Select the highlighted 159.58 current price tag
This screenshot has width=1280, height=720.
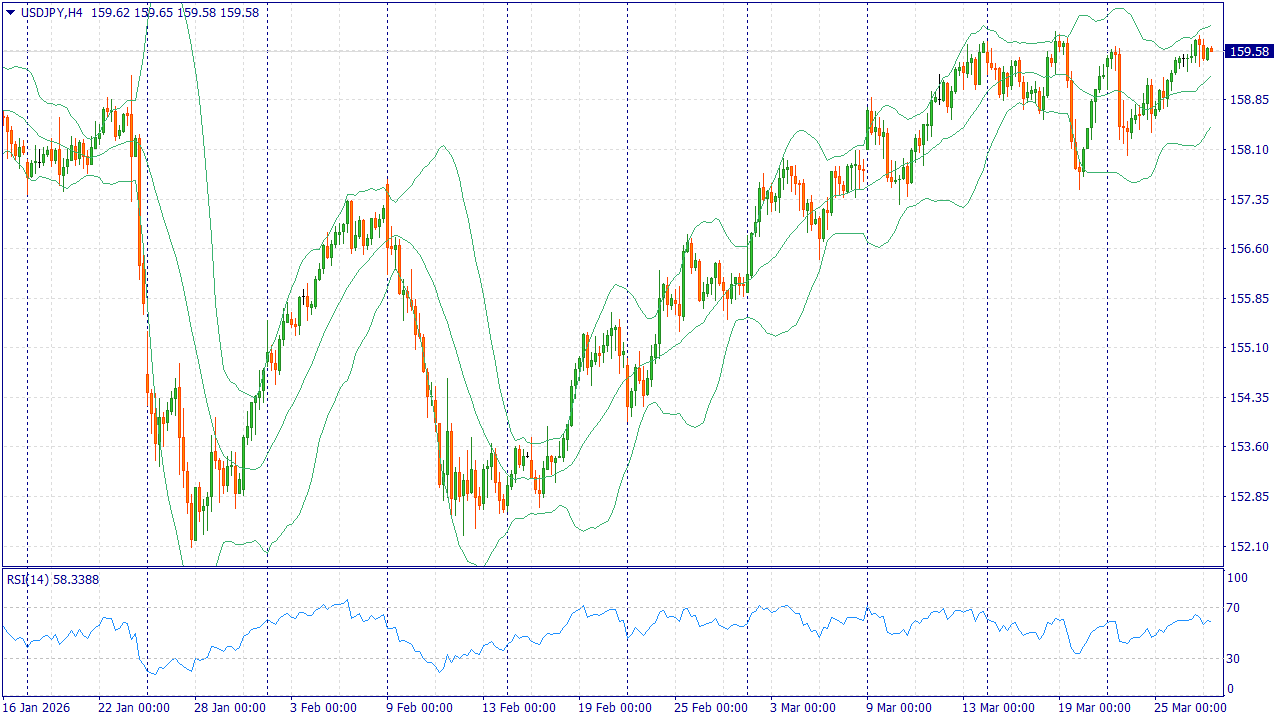[x=1249, y=51]
